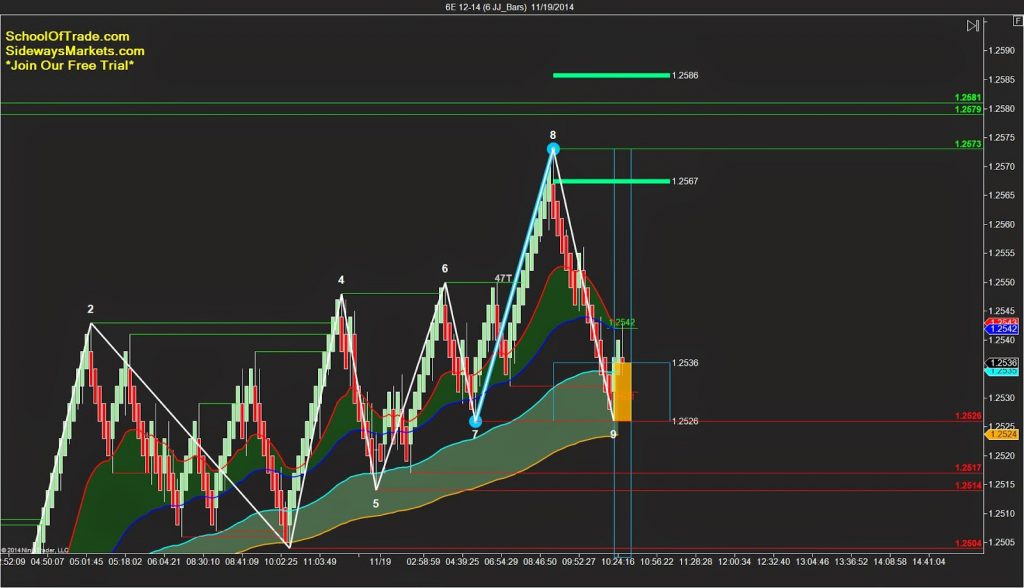Click the SchoolOfTrade.com text
Image resolution: width=1024 pixels, height=588 pixels.
click(x=67, y=37)
